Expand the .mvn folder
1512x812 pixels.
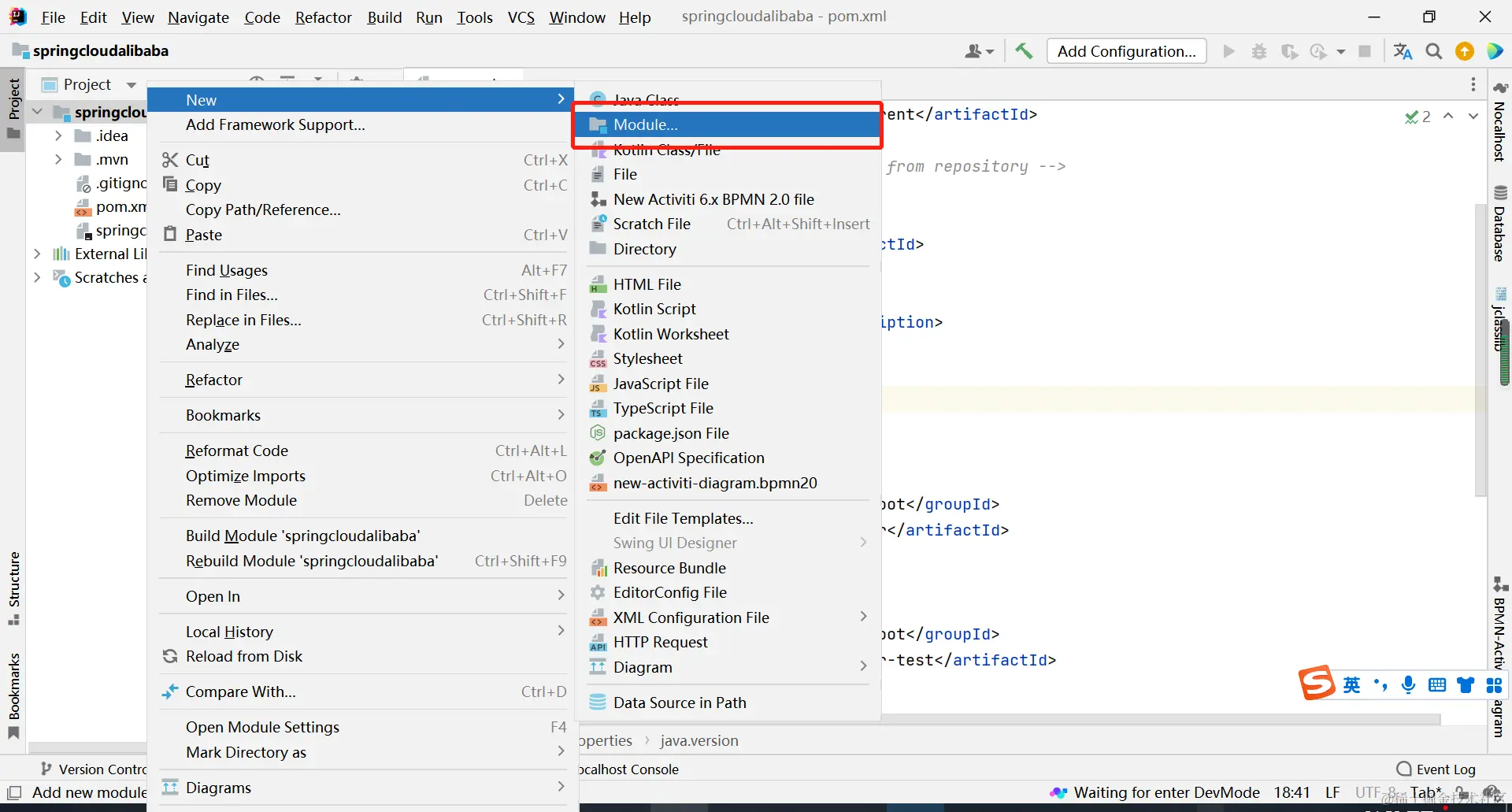[x=58, y=159]
